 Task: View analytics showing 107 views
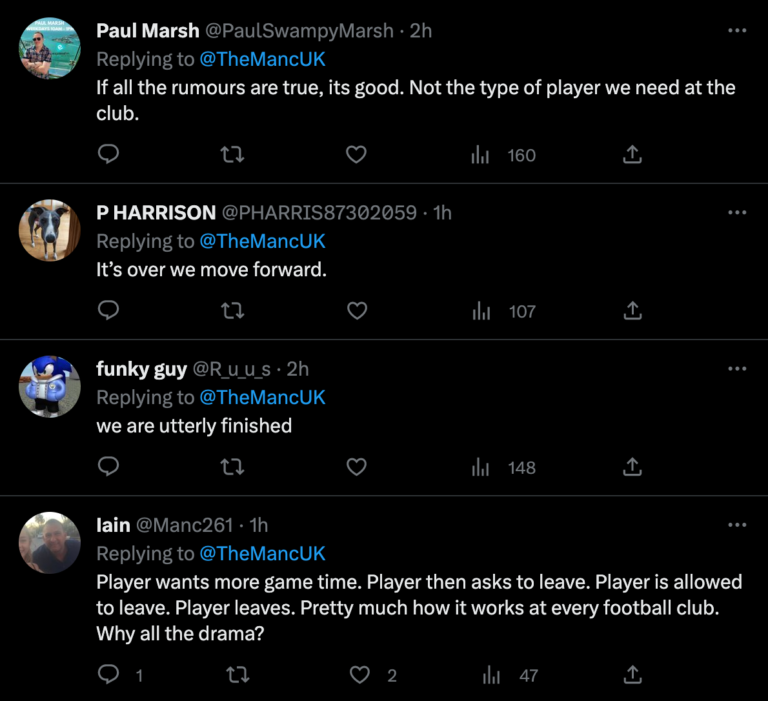pos(504,311)
